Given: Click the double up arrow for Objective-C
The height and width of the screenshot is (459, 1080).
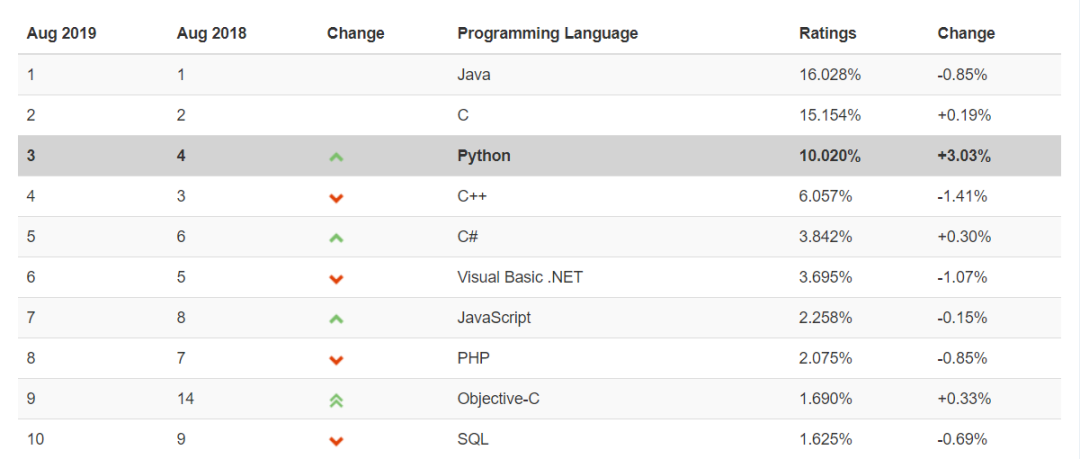Looking at the screenshot, I should pyautogui.click(x=336, y=400).
